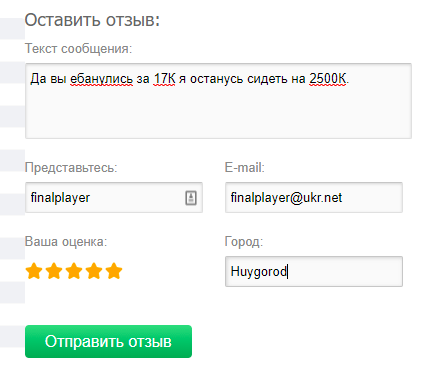The width and height of the screenshot is (433, 373).
Task: Select the second rating star
Action: [54, 271]
